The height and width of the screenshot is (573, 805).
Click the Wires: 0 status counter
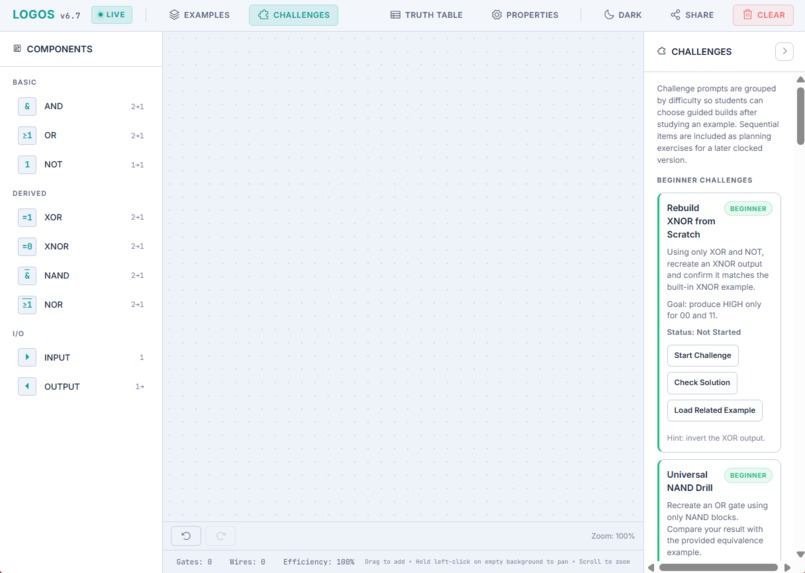[x=247, y=562]
